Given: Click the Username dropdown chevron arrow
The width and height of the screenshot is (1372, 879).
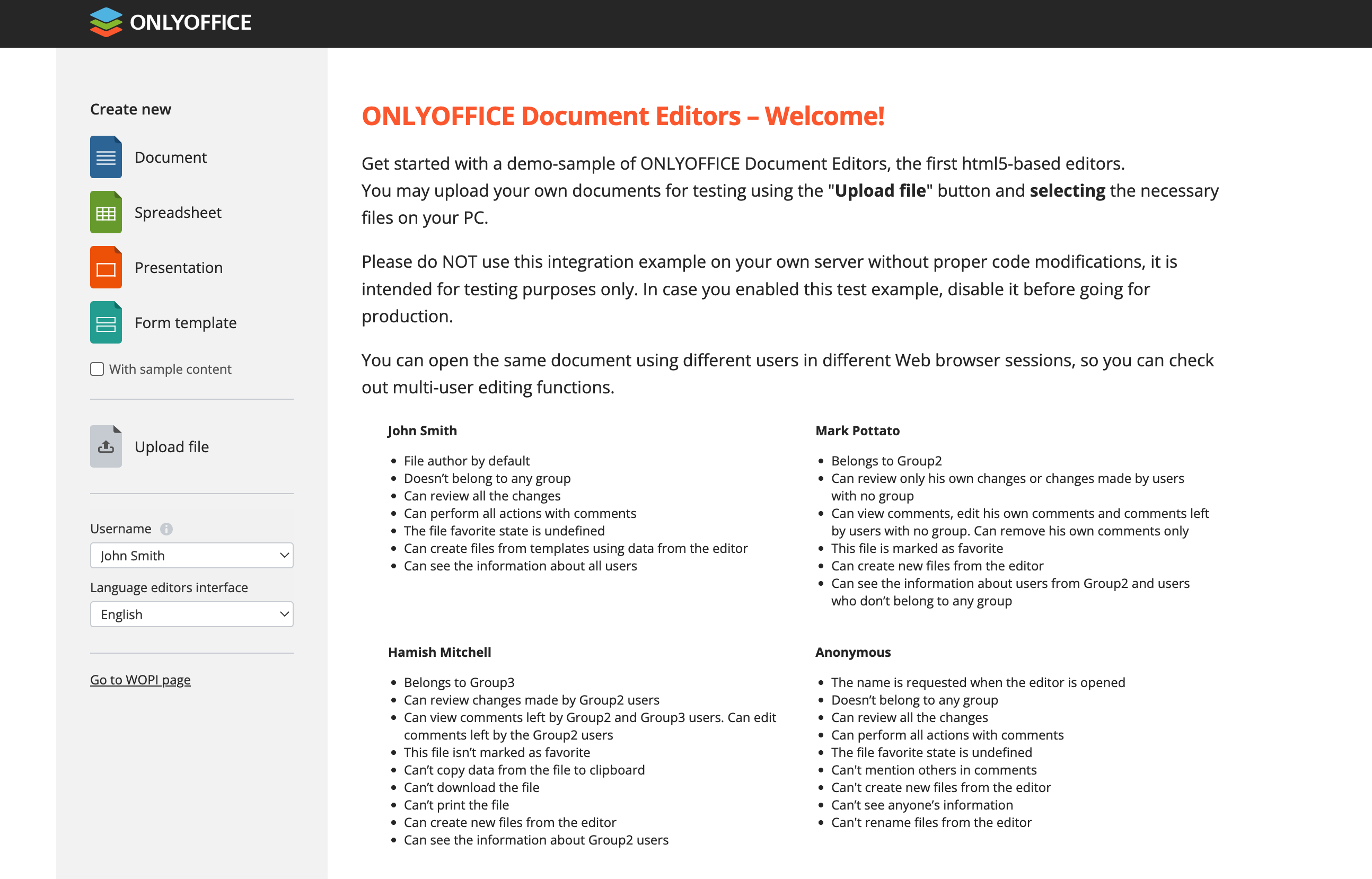Looking at the screenshot, I should [x=284, y=556].
